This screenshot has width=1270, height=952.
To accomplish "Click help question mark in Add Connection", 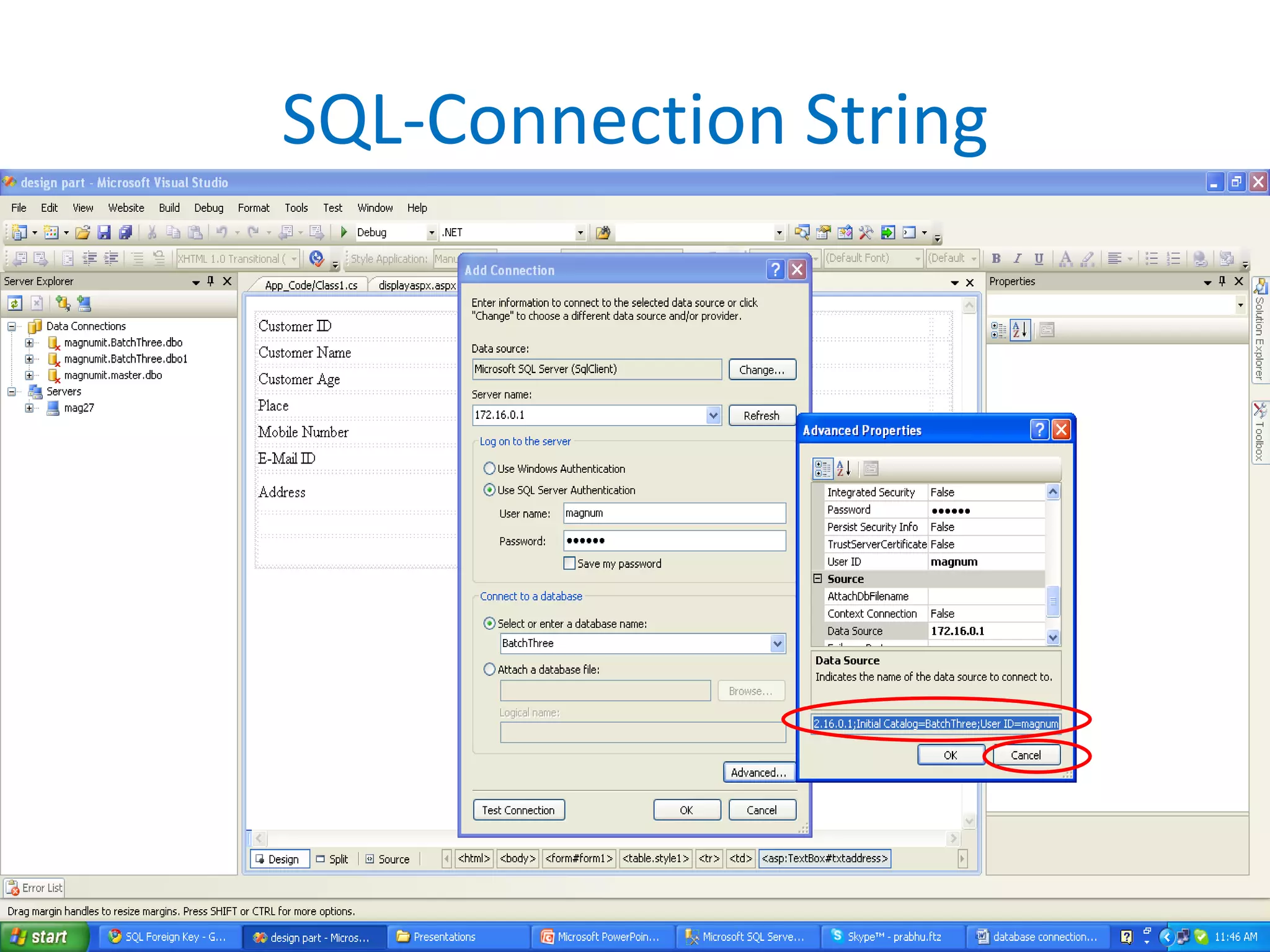I will (775, 270).
